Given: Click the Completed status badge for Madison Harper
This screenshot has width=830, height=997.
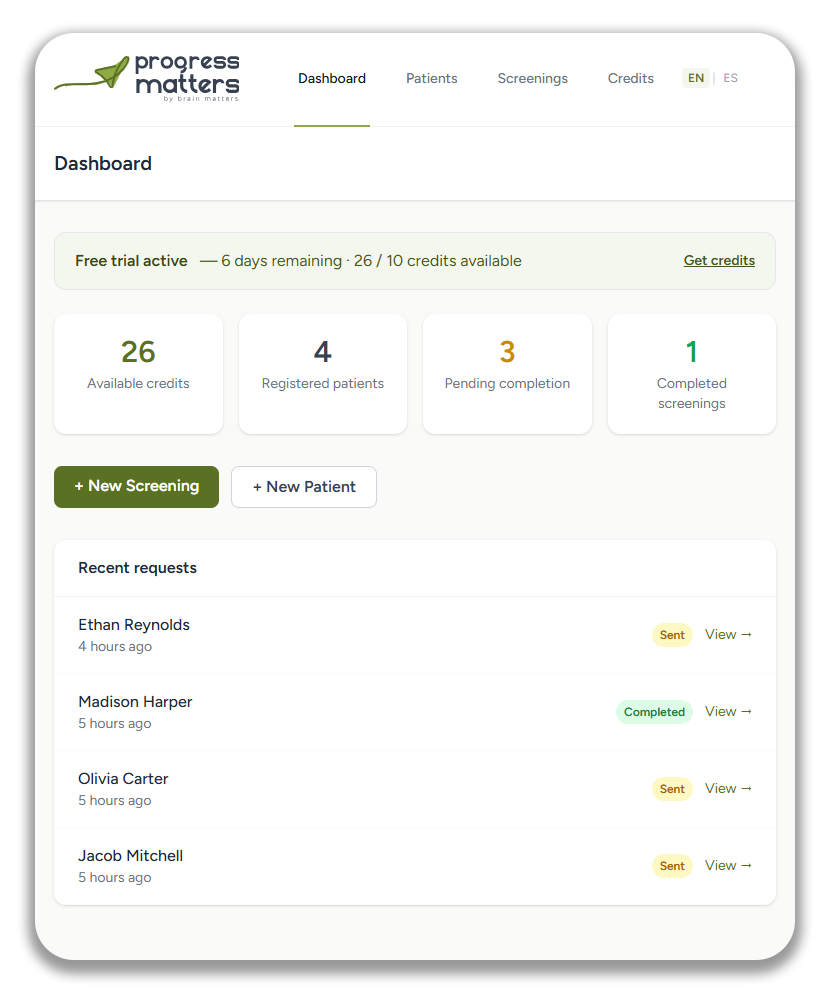Looking at the screenshot, I should click(x=654, y=712).
